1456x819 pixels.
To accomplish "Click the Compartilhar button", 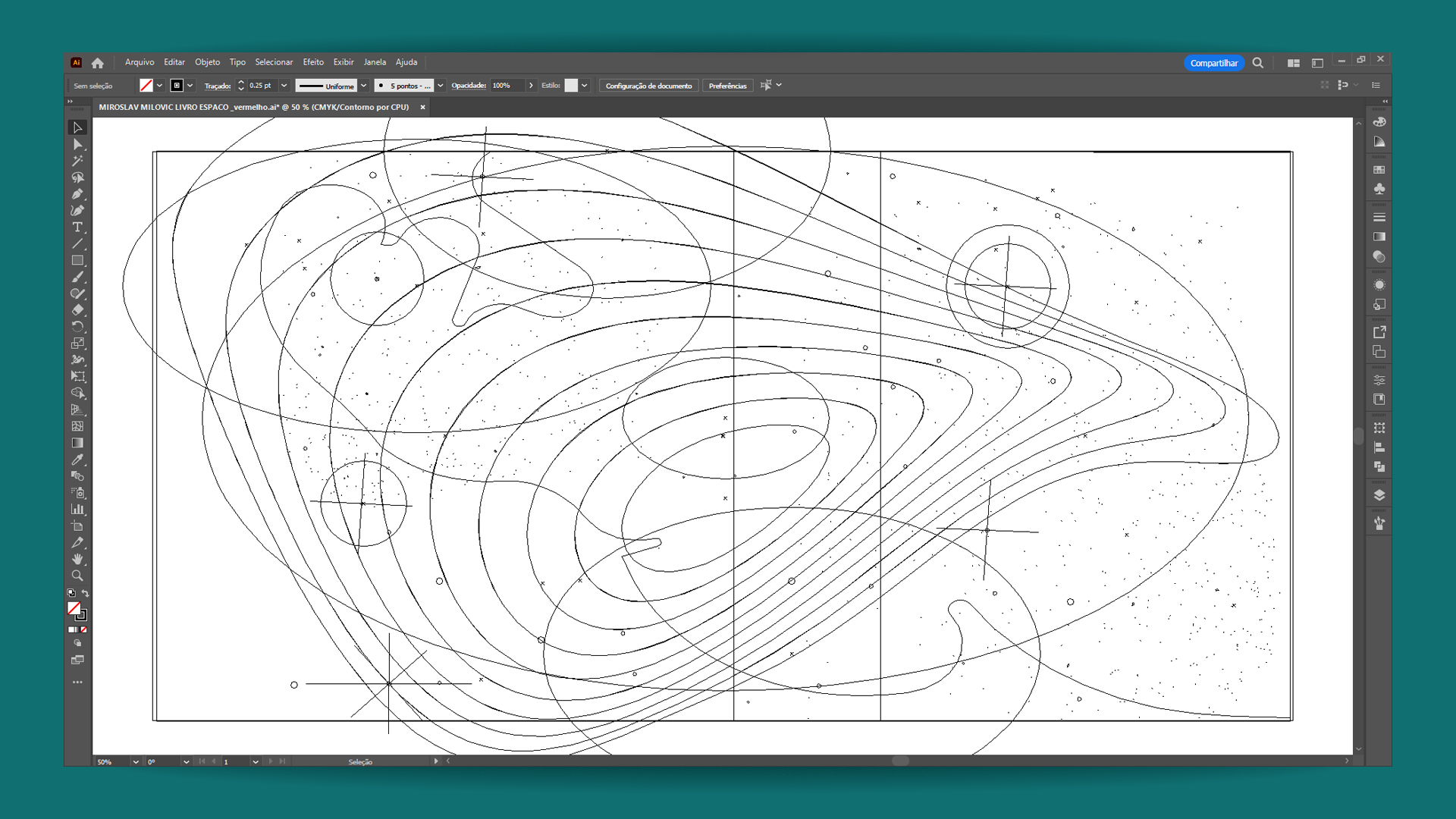I will tap(1213, 63).
